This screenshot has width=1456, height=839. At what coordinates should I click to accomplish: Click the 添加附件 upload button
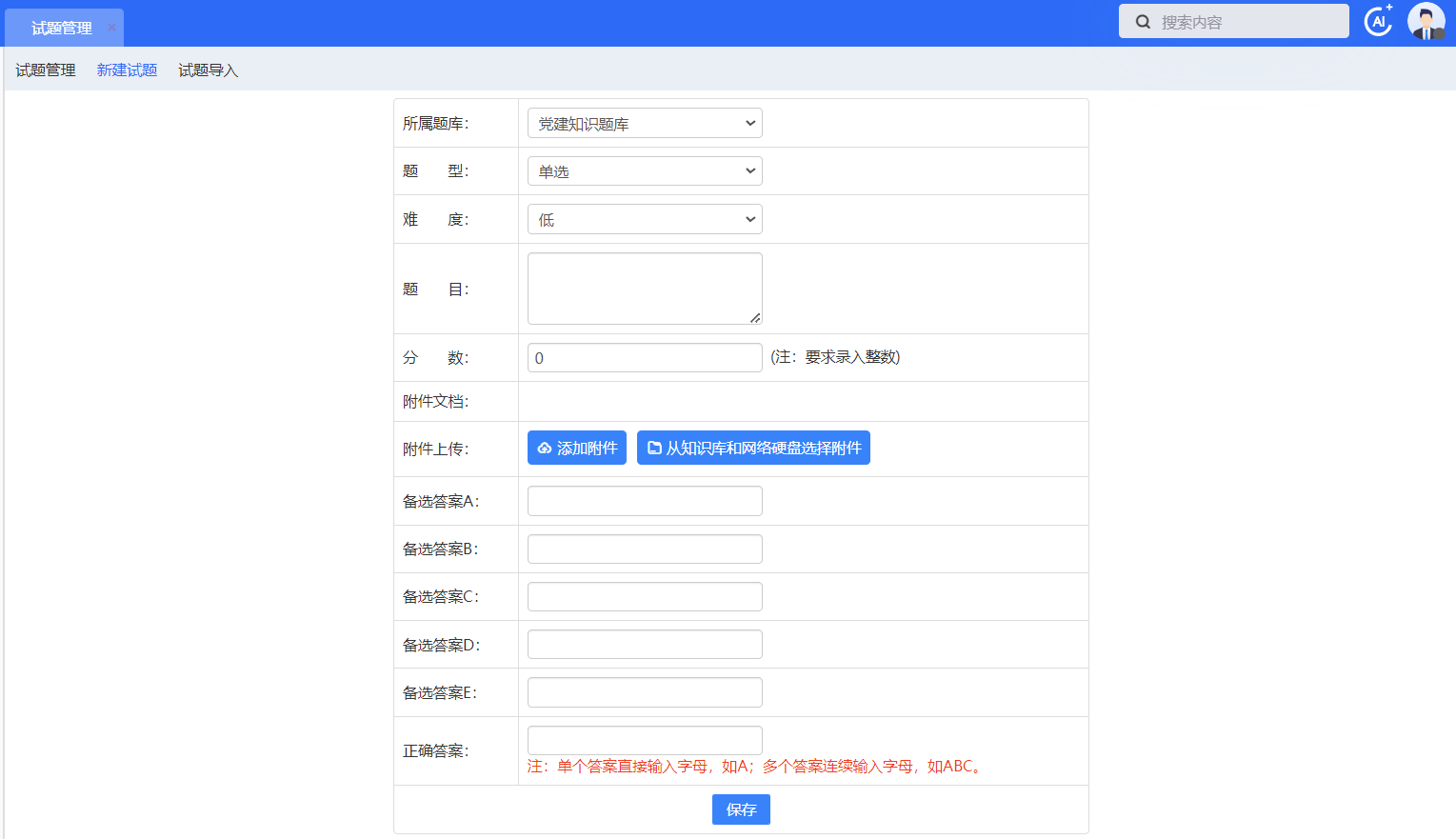(576, 449)
